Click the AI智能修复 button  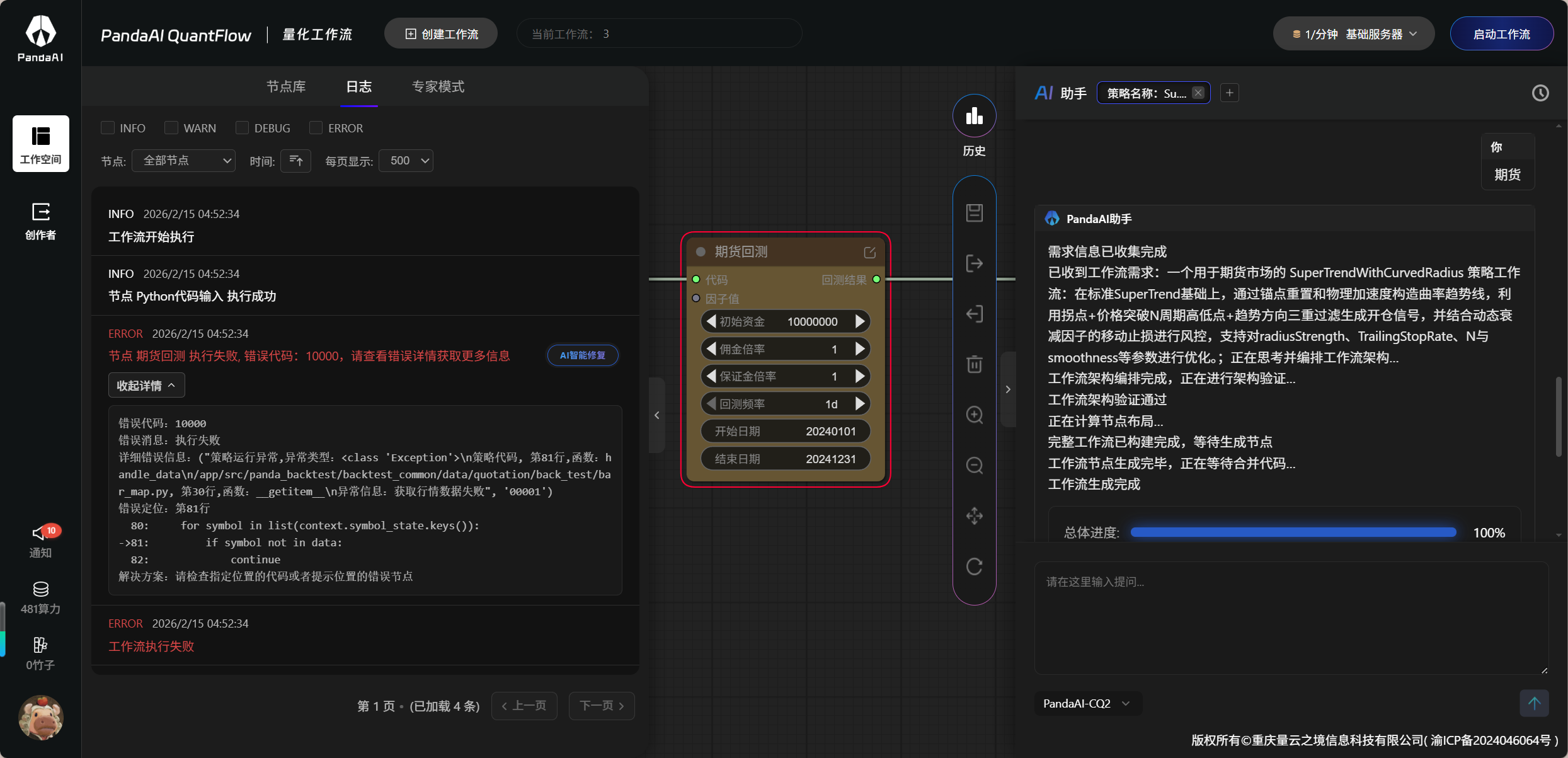582,355
